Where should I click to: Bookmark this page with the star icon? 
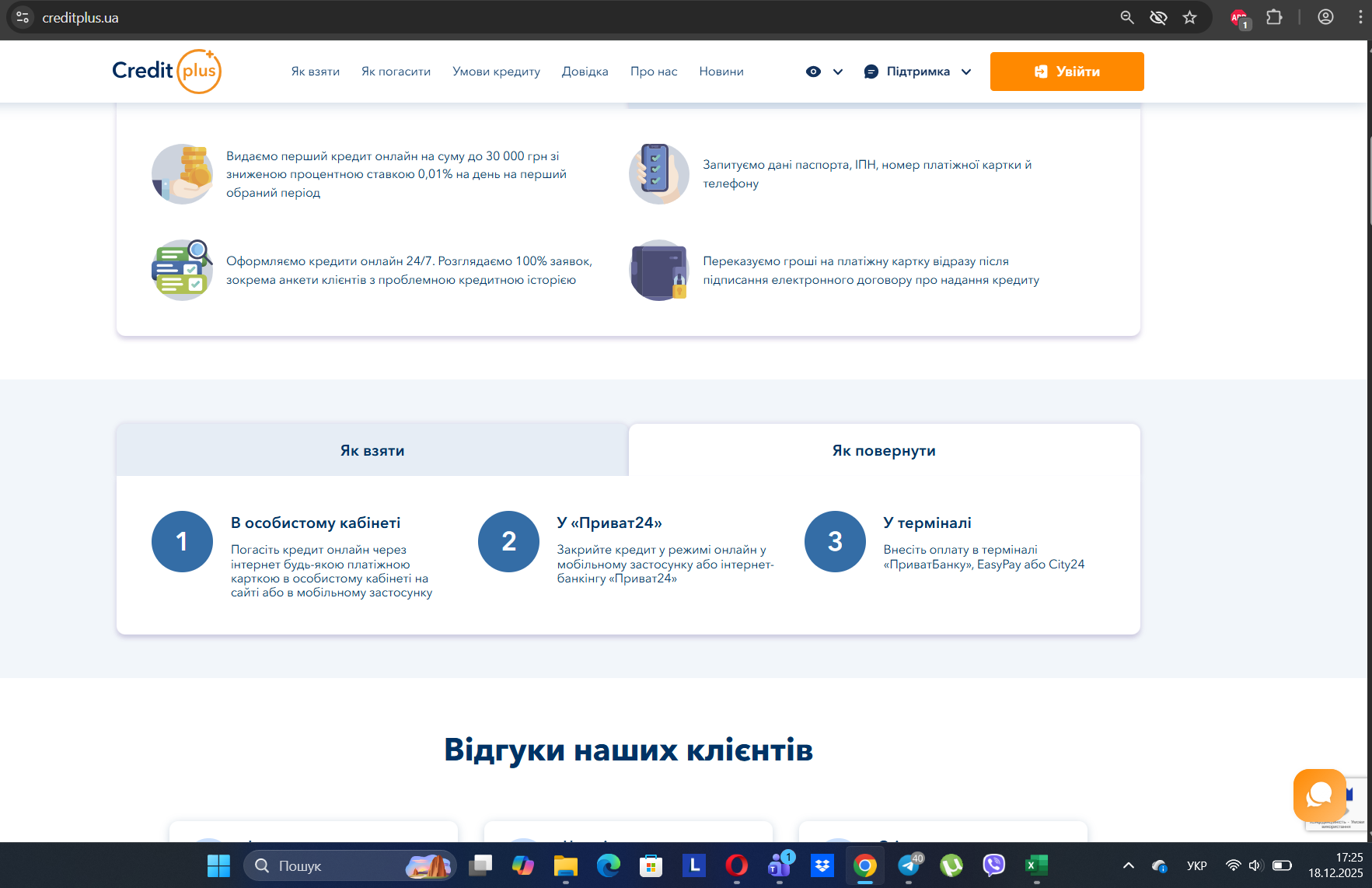click(x=1189, y=17)
